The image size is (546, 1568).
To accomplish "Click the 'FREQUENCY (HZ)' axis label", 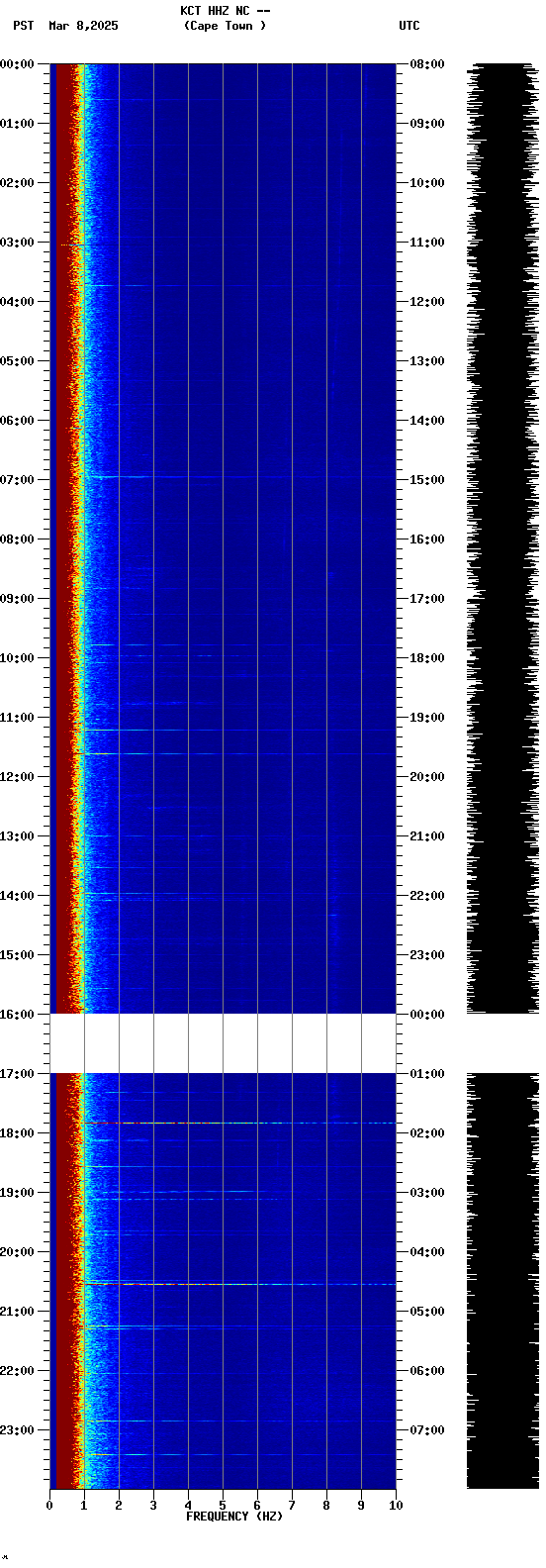I will 234,1517.
